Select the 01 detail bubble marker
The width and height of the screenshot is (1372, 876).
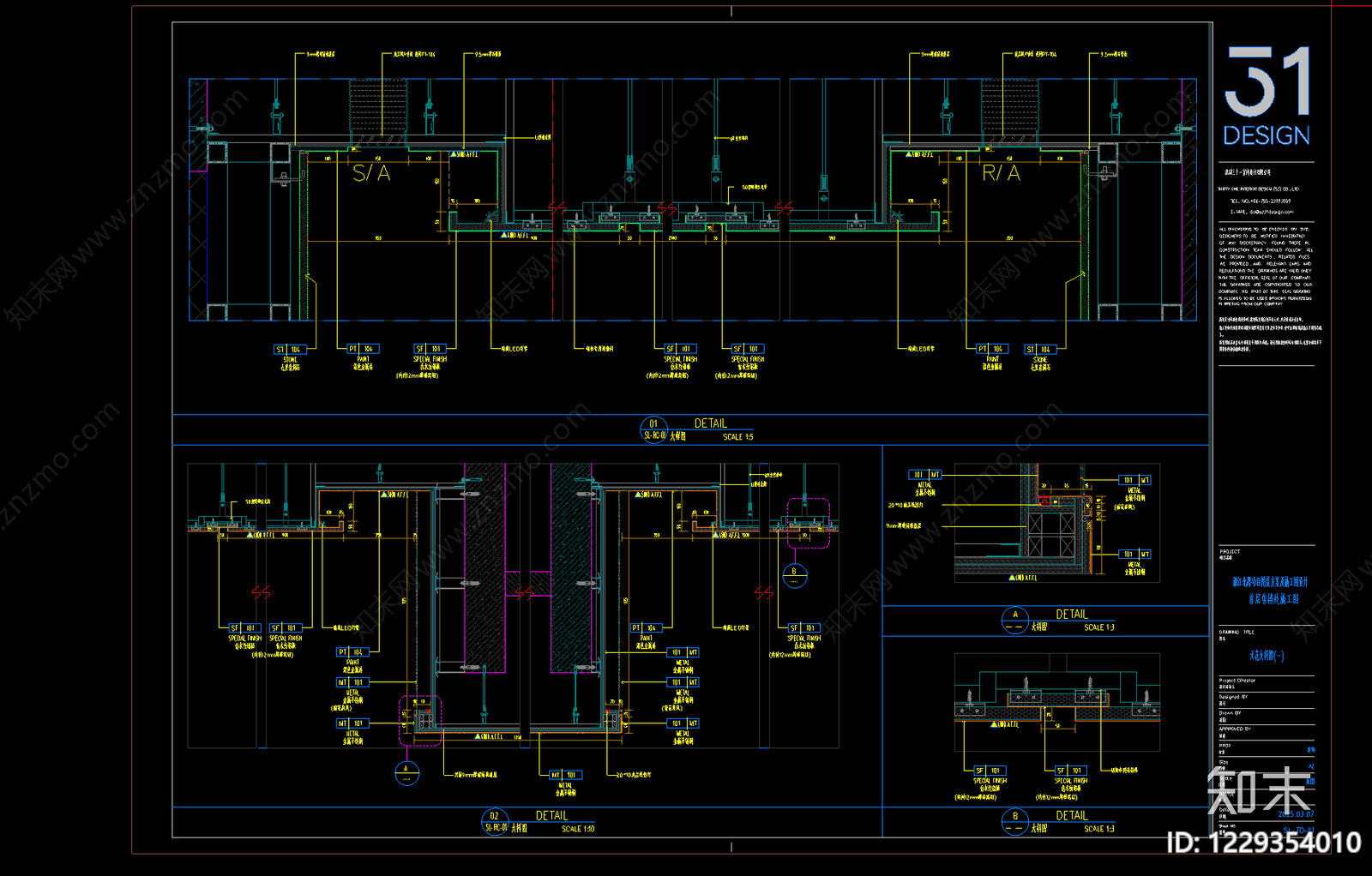point(654,429)
